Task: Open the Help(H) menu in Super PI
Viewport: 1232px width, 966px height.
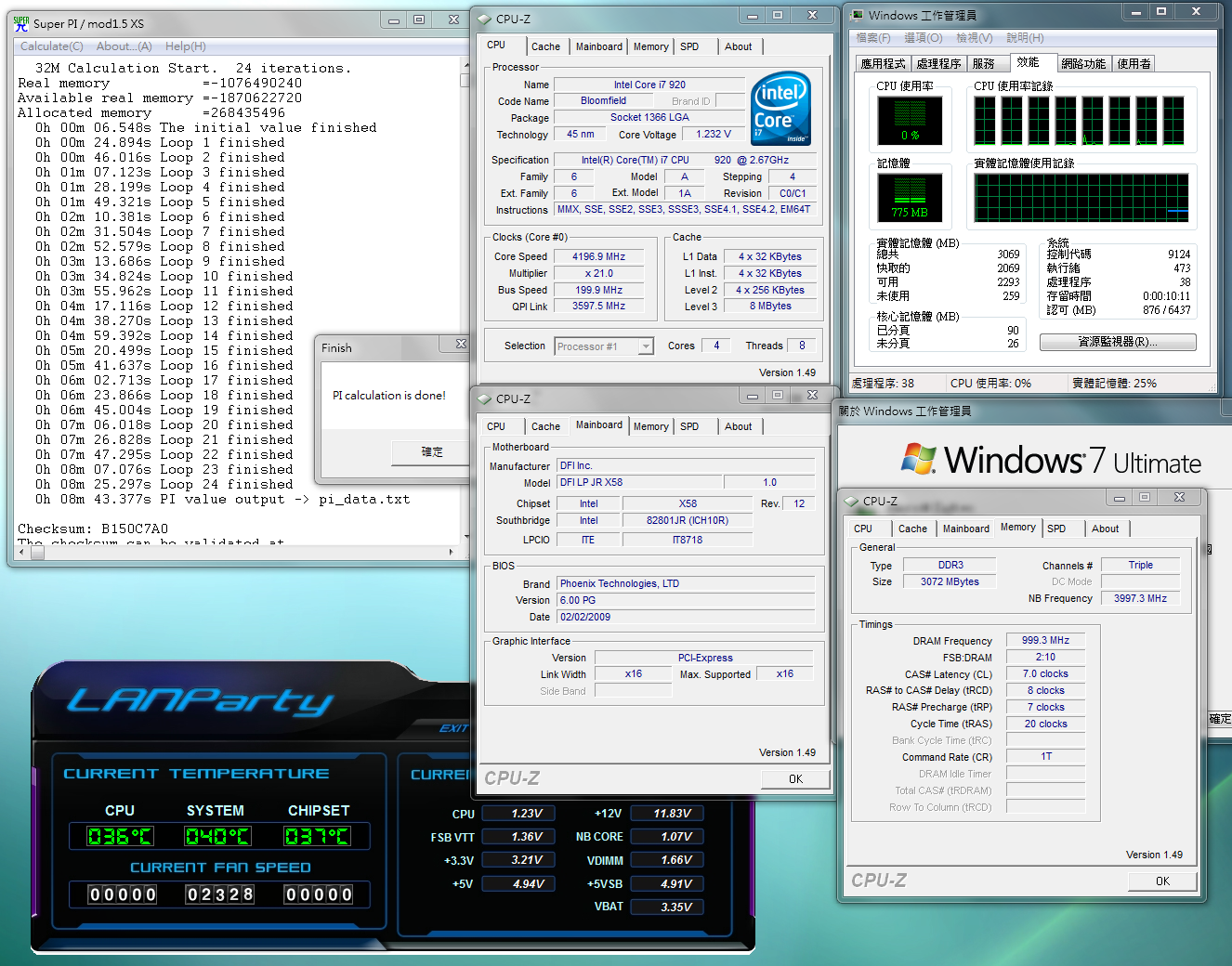Action: [x=186, y=46]
